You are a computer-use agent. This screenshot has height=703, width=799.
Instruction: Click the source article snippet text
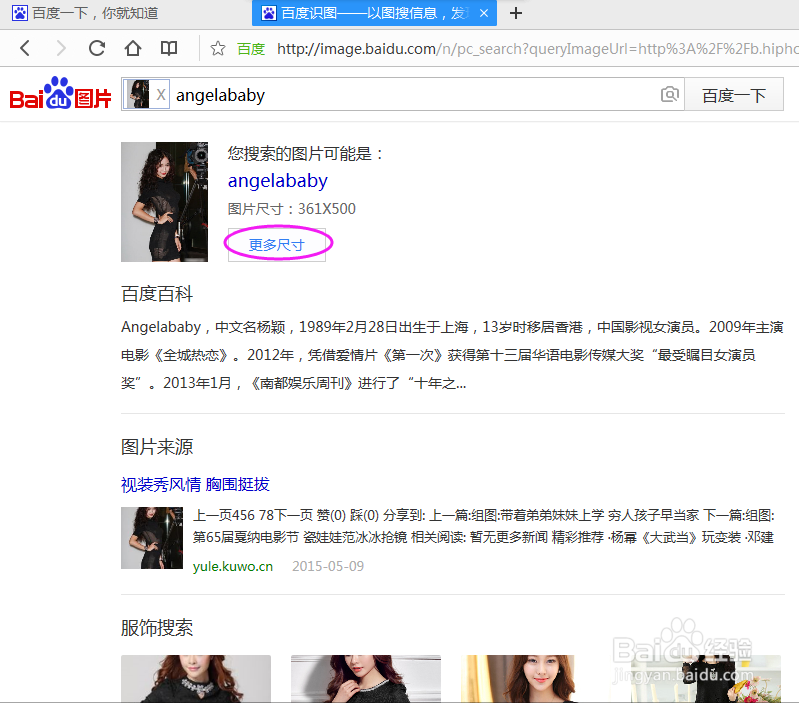click(x=484, y=526)
